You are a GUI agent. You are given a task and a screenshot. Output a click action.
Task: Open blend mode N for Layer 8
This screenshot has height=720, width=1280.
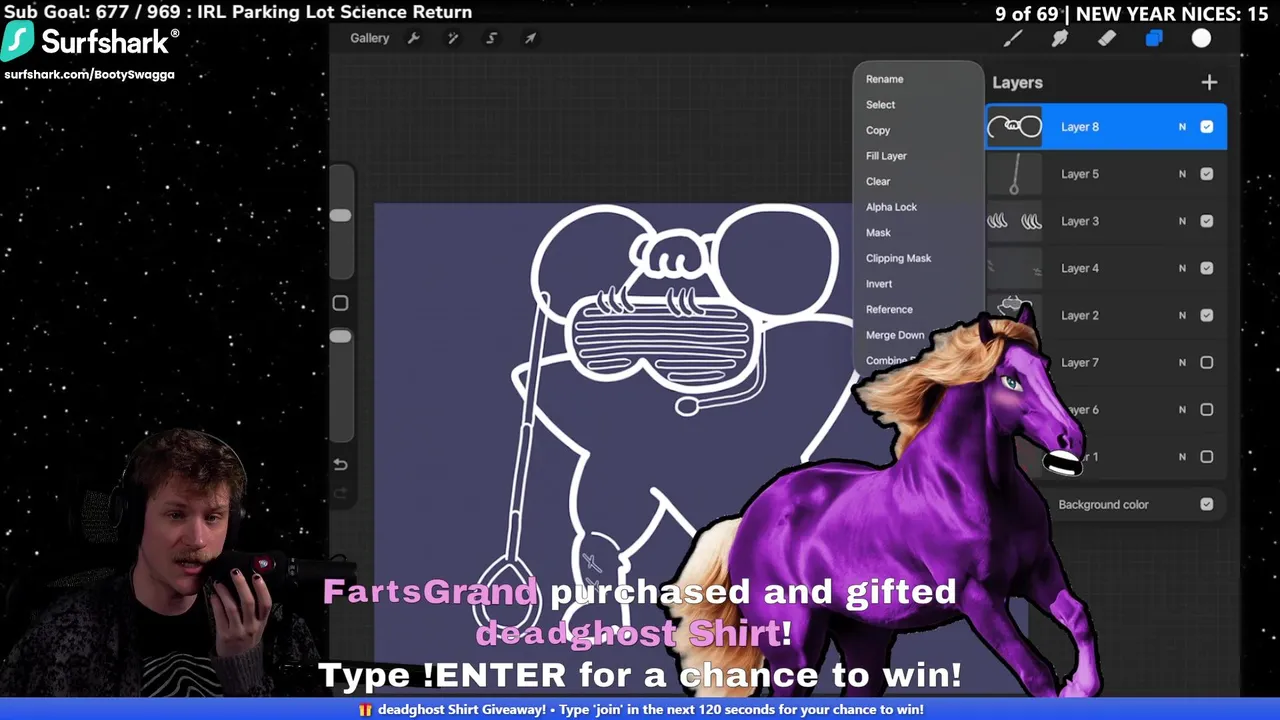(x=1182, y=127)
